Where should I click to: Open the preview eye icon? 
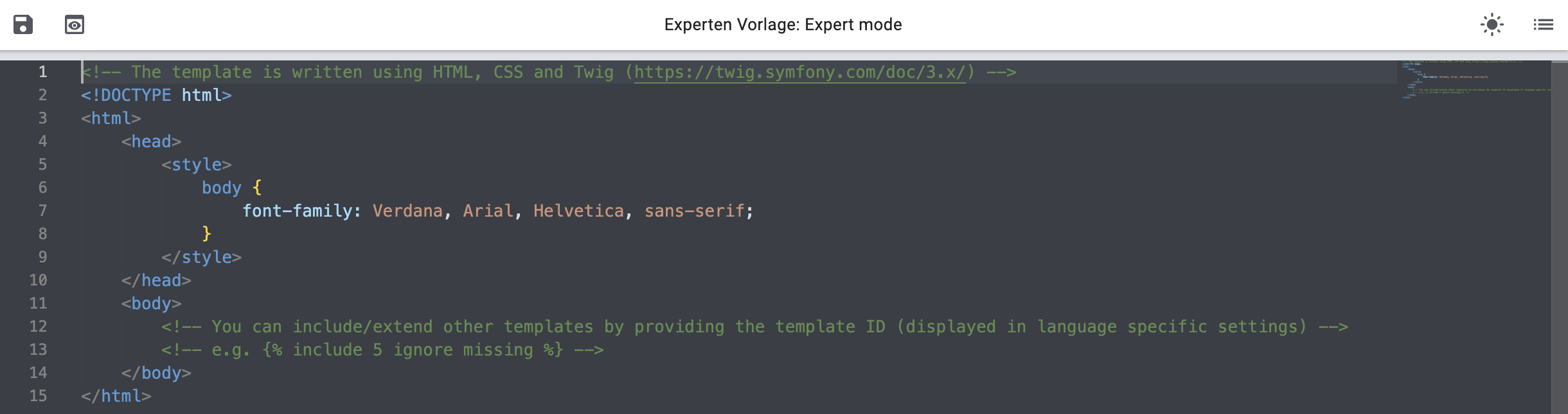(75, 24)
